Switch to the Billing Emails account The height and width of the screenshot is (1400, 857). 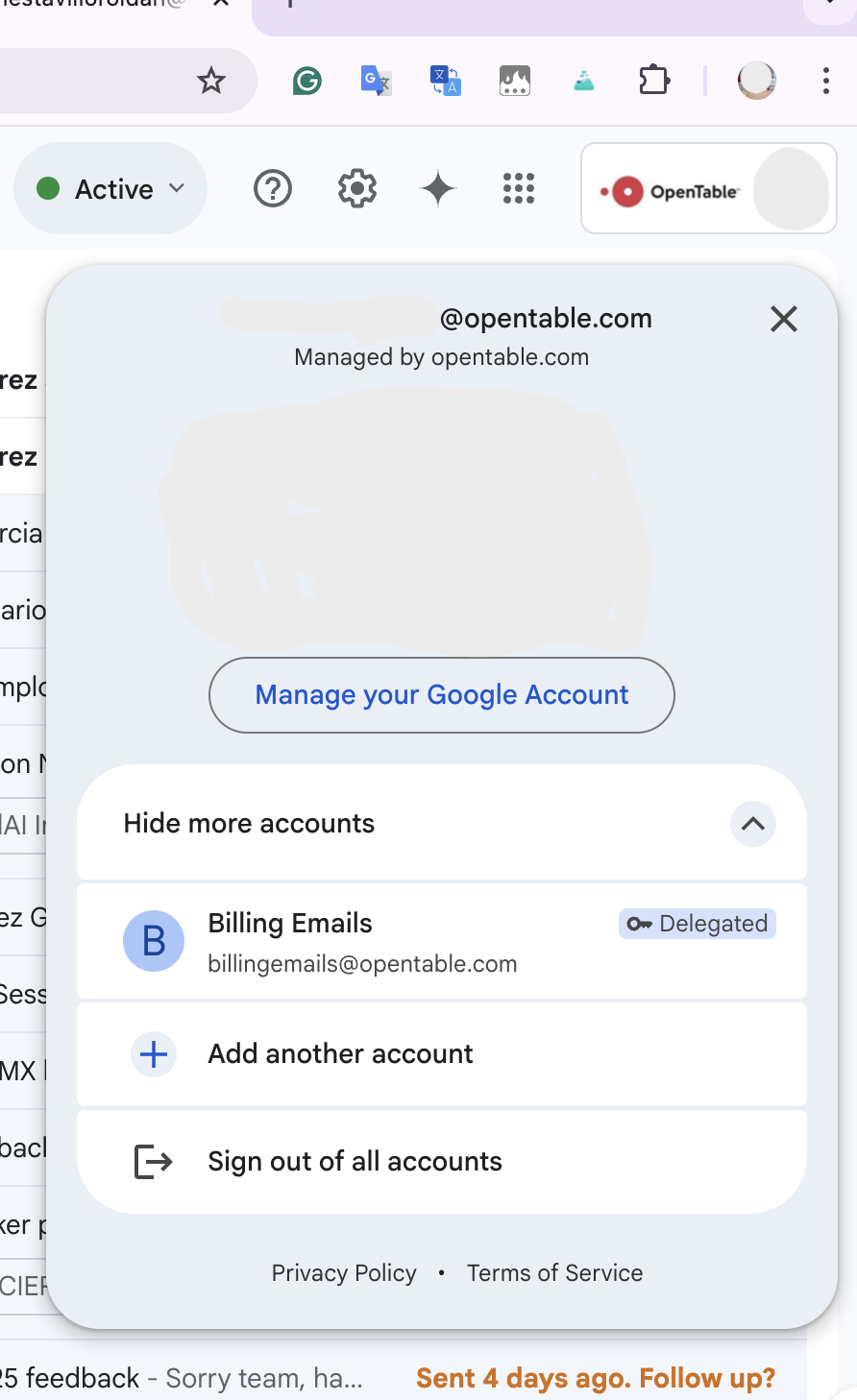(x=442, y=941)
